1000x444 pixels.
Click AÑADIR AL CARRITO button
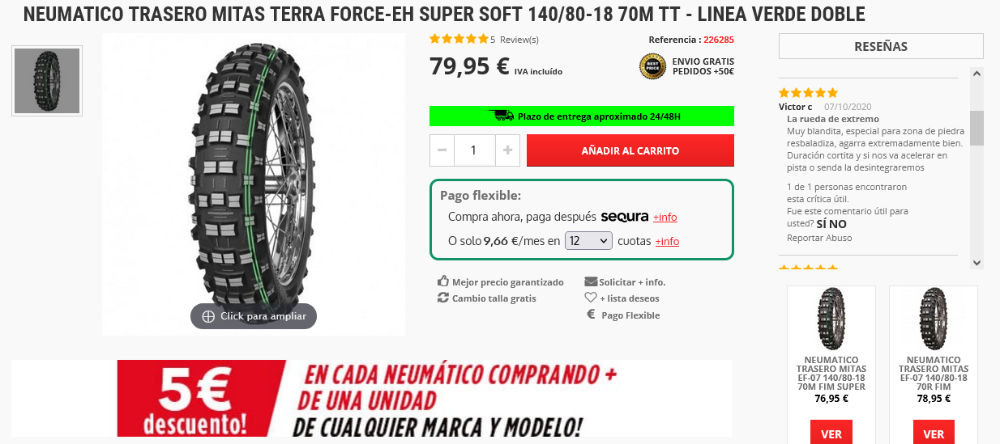point(630,151)
